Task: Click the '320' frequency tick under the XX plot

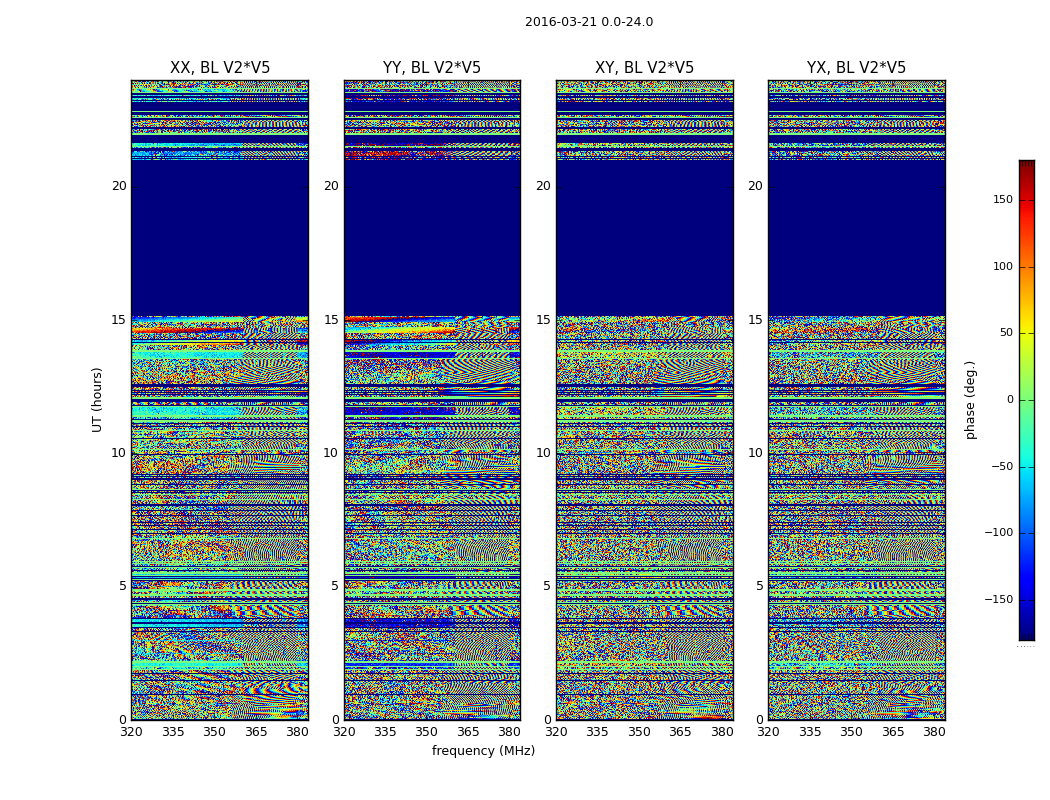Action: click(x=131, y=732)
